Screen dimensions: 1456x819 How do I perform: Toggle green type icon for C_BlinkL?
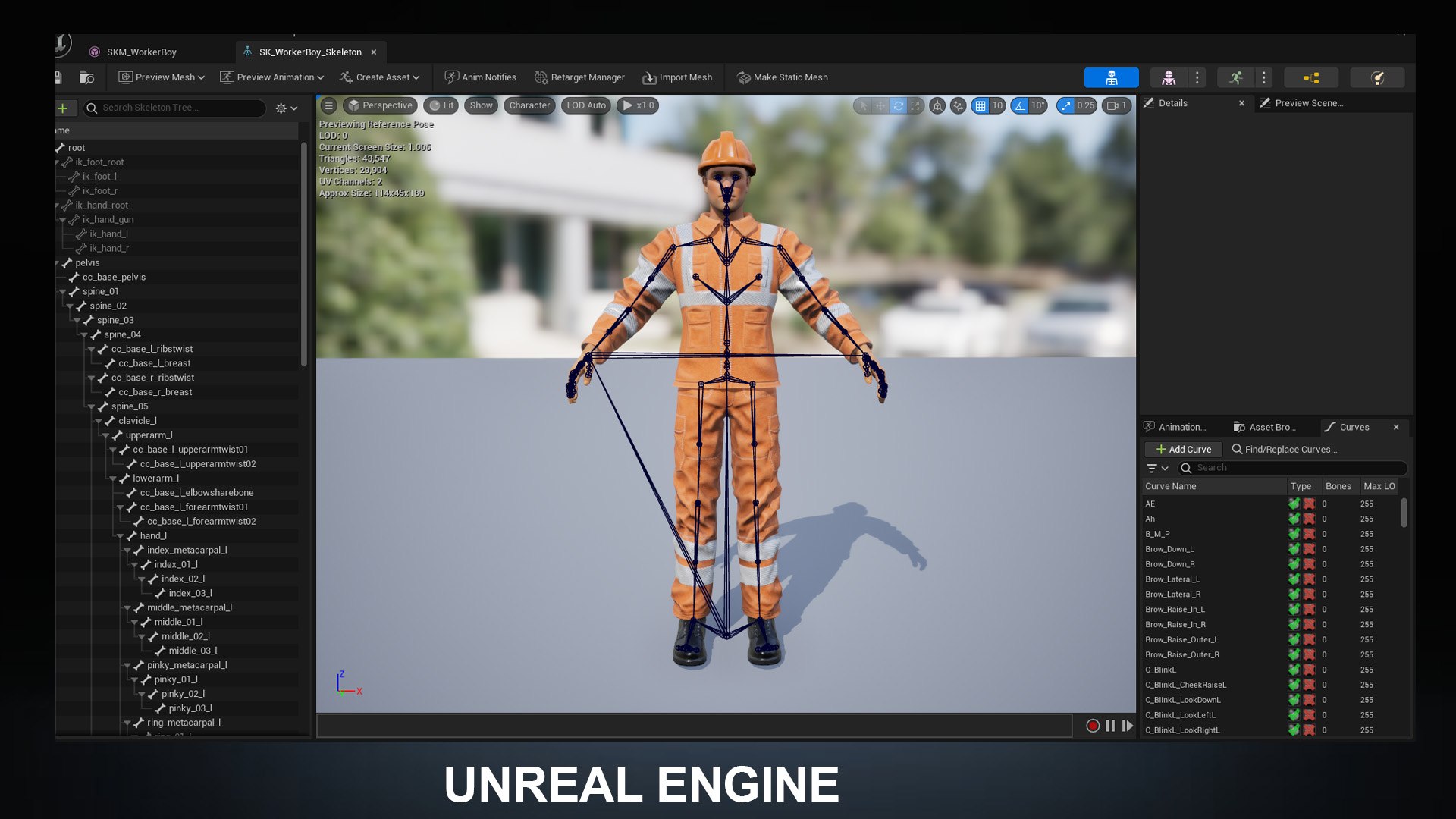[1294, 670]
